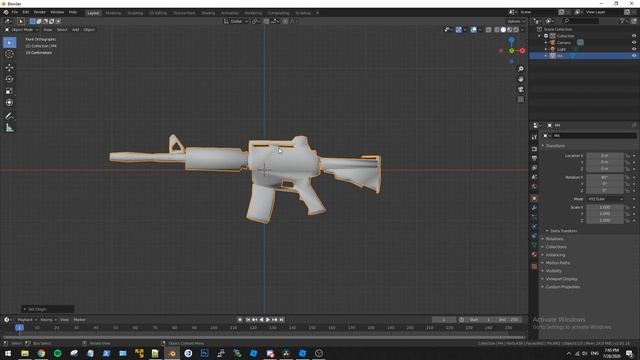Open the Output properties tab

[534, 158]
